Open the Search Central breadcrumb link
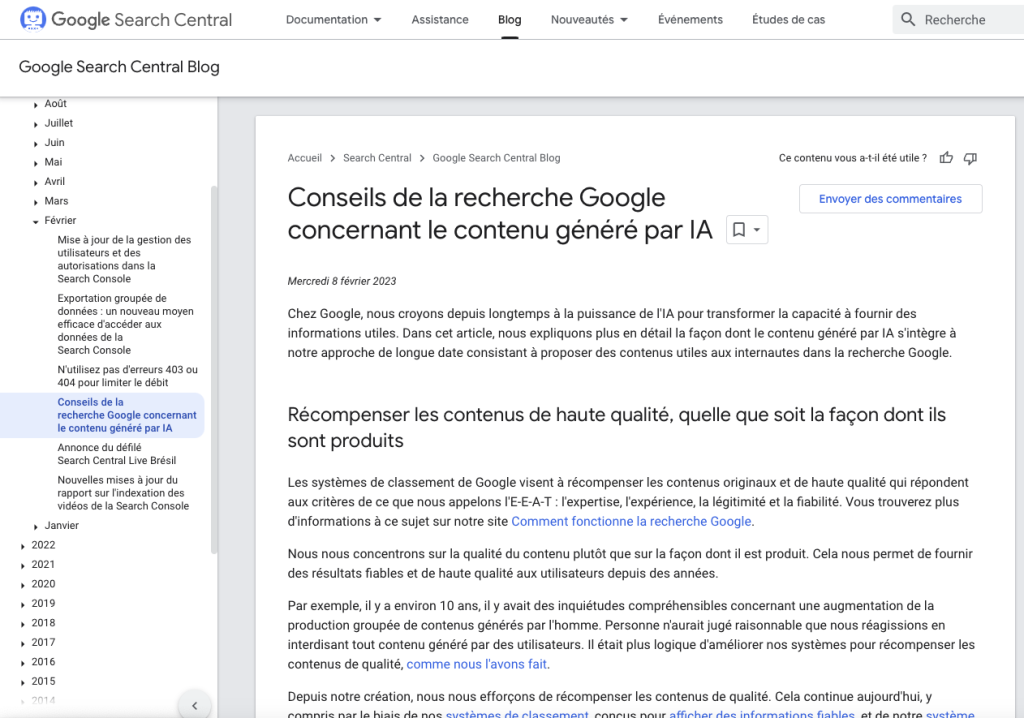The image size is (1024, 718). 377,158
